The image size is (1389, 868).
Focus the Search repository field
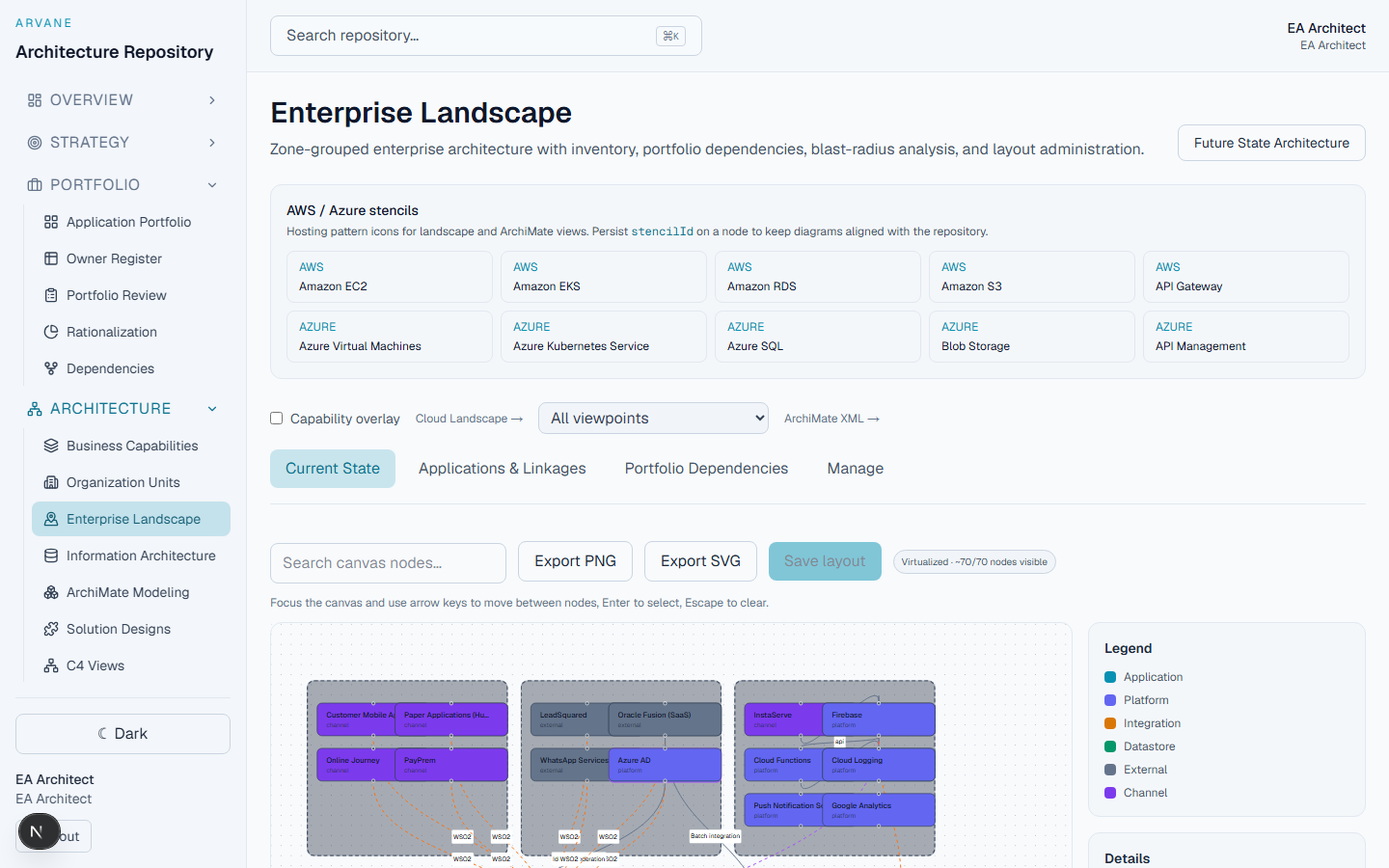tap(486, 36)
